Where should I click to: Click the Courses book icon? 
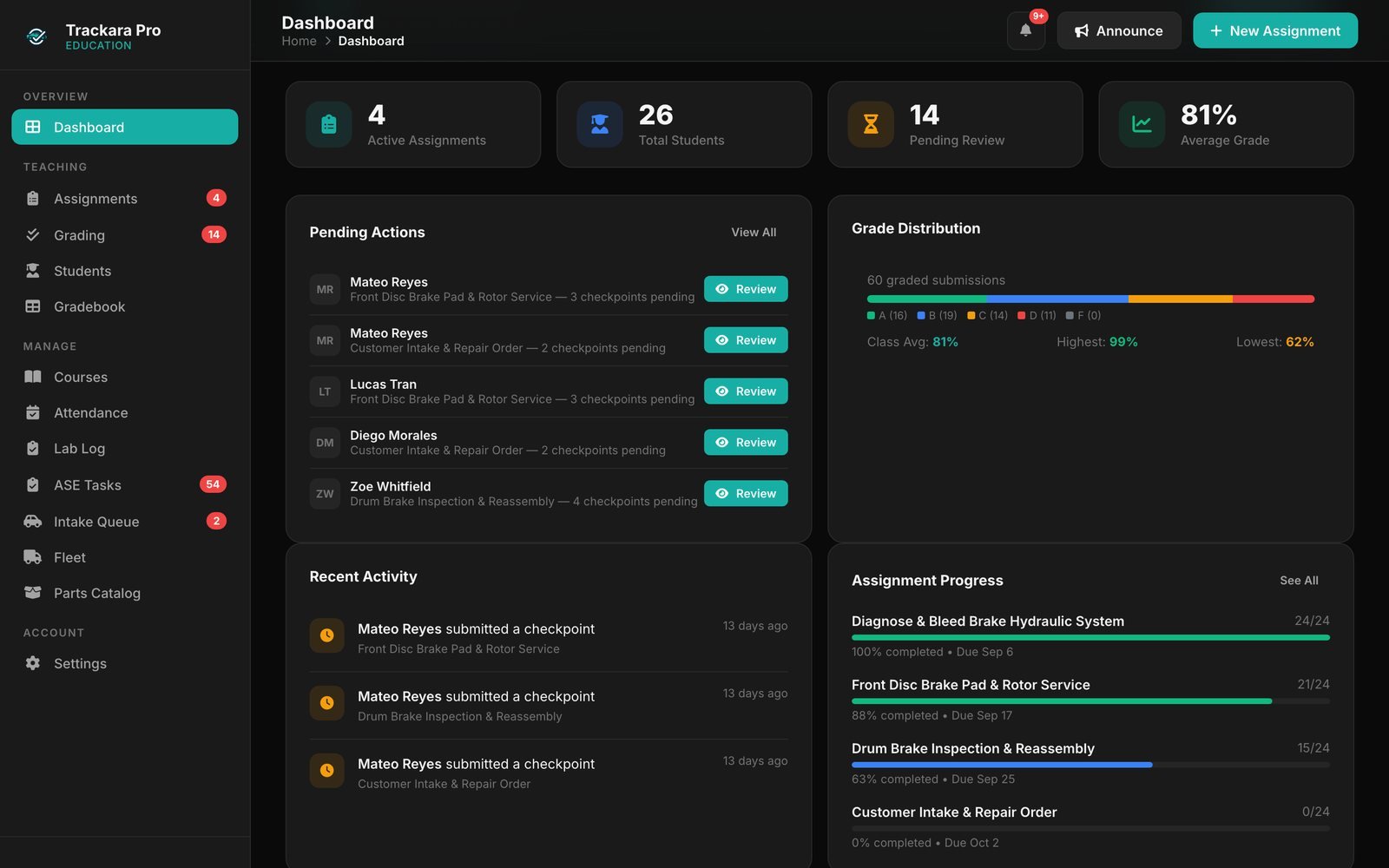(33, 377)
